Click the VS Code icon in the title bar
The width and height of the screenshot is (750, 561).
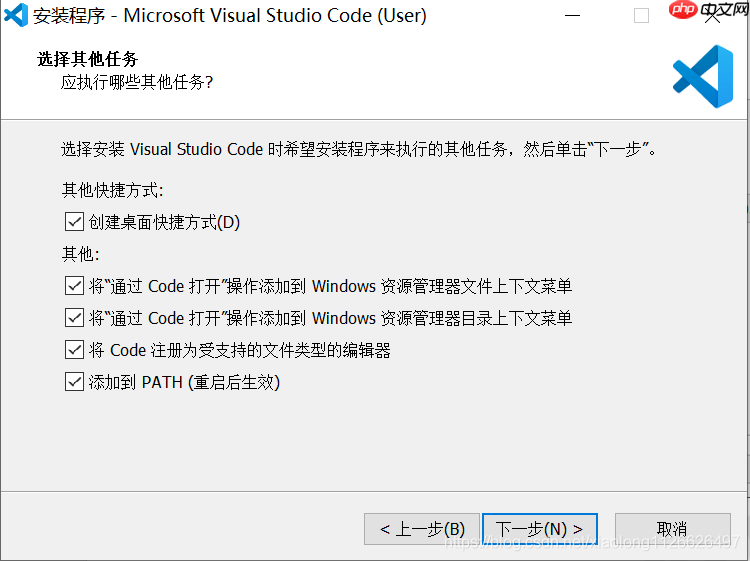point(16,15)
